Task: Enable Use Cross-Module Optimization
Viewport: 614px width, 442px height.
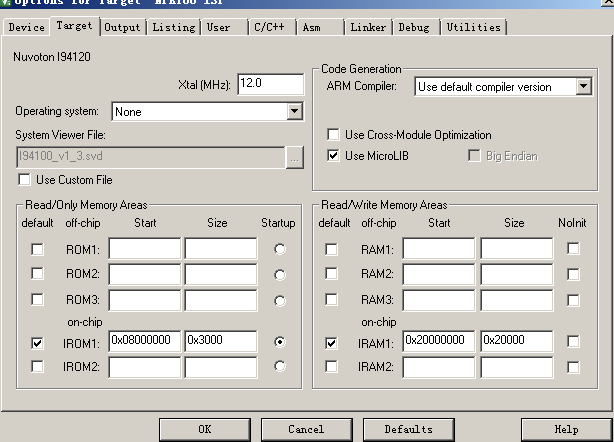Action: [333, 135]
